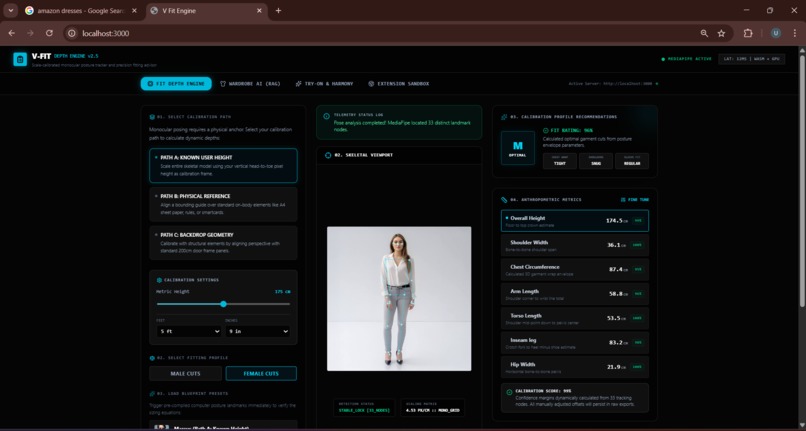
Task: Click the Inseam leg value 83.2
Action: (615, 343)
